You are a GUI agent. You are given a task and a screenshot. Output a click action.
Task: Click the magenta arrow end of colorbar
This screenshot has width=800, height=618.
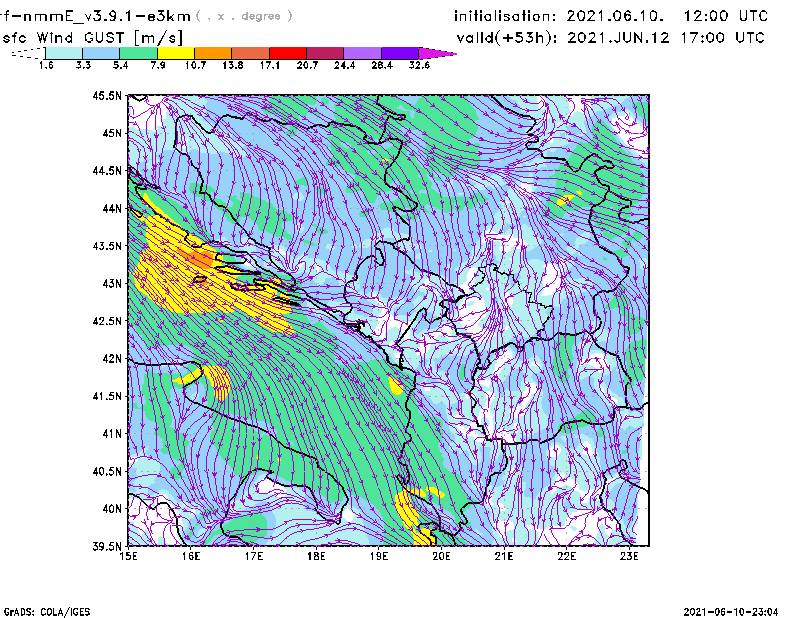437,53
